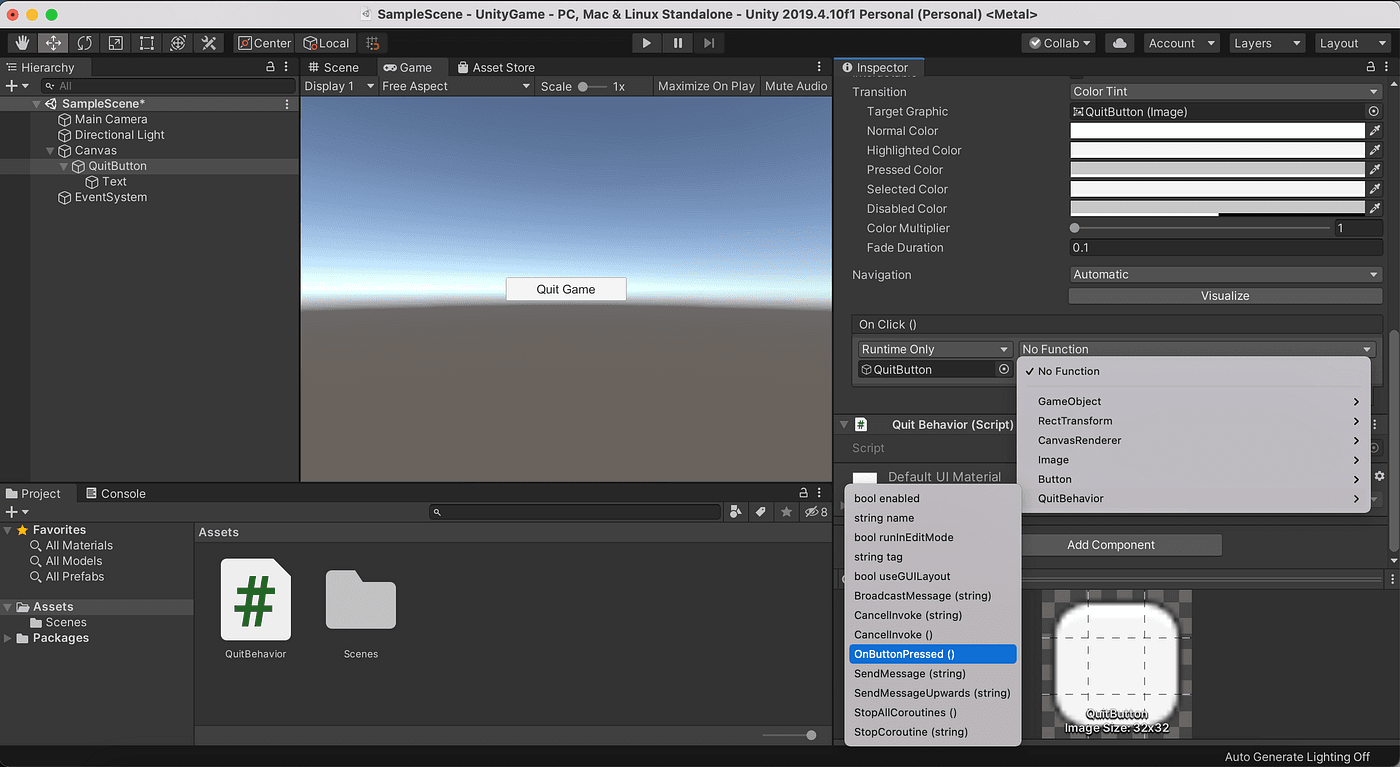Open the Layers dropdown
Image resolution: width=1400 pixels, height=767 pixels.
tap(1266, 43)
